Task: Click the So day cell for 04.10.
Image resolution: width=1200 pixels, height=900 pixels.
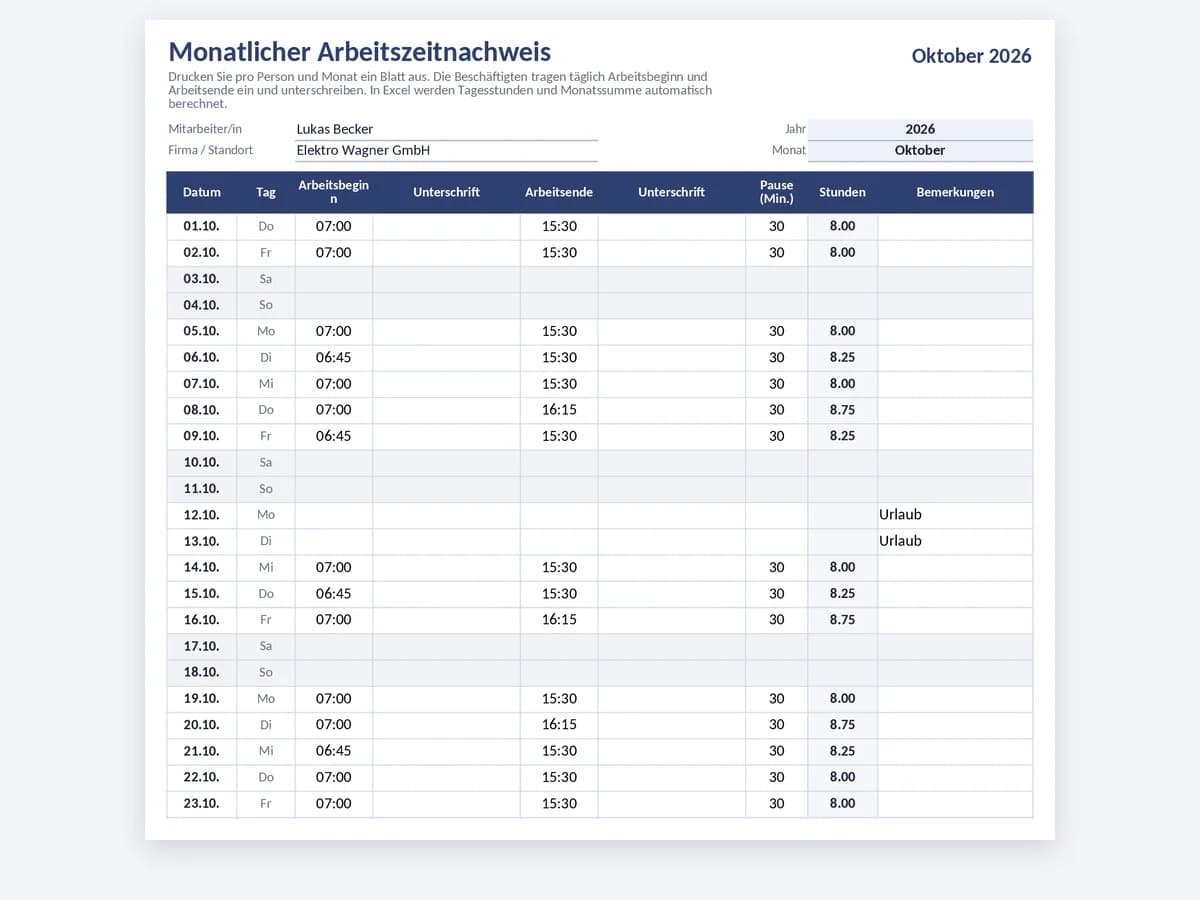Action: (266, 305)
